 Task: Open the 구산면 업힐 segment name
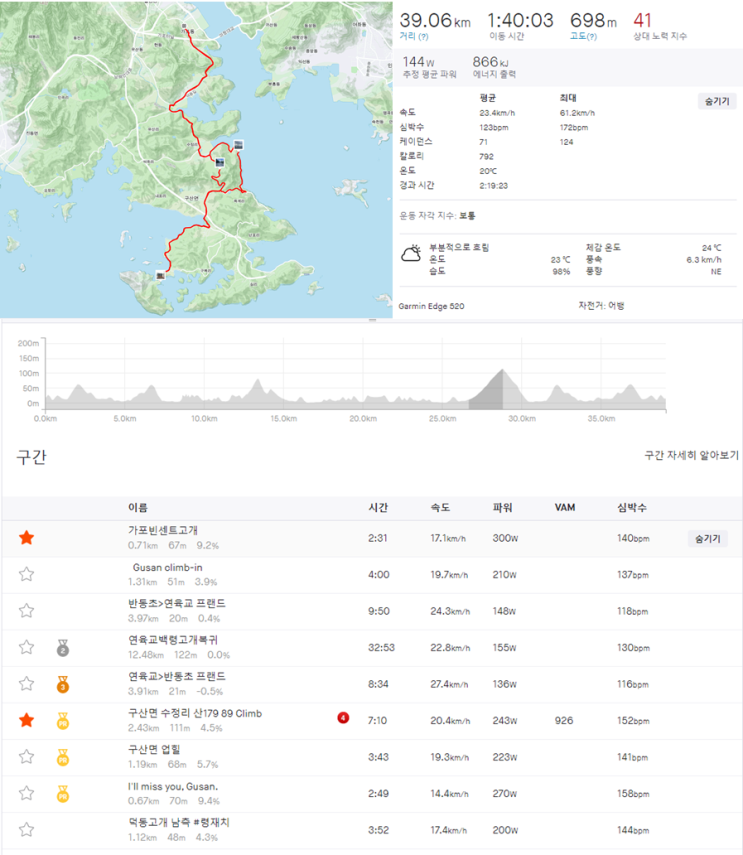coord(154,750)
